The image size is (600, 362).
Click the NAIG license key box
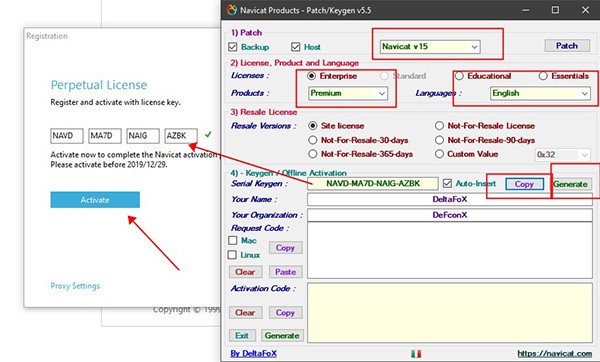tap(143, 136)
